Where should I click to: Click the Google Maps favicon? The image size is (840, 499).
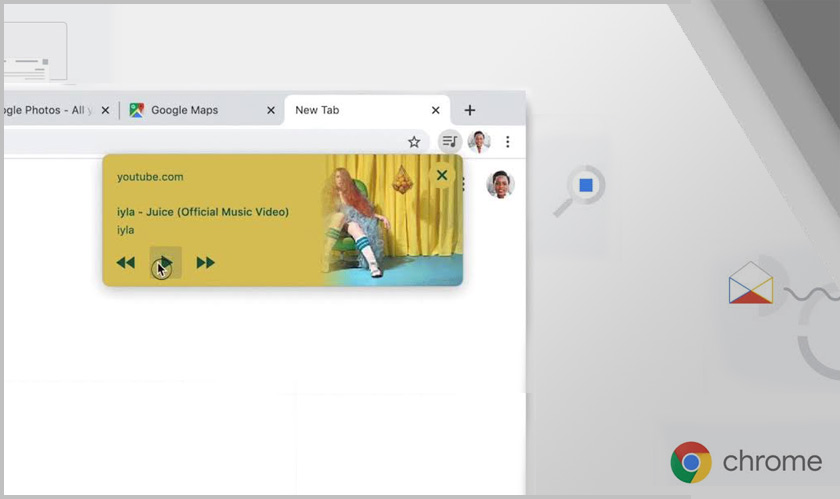click(x=137, y=110)
